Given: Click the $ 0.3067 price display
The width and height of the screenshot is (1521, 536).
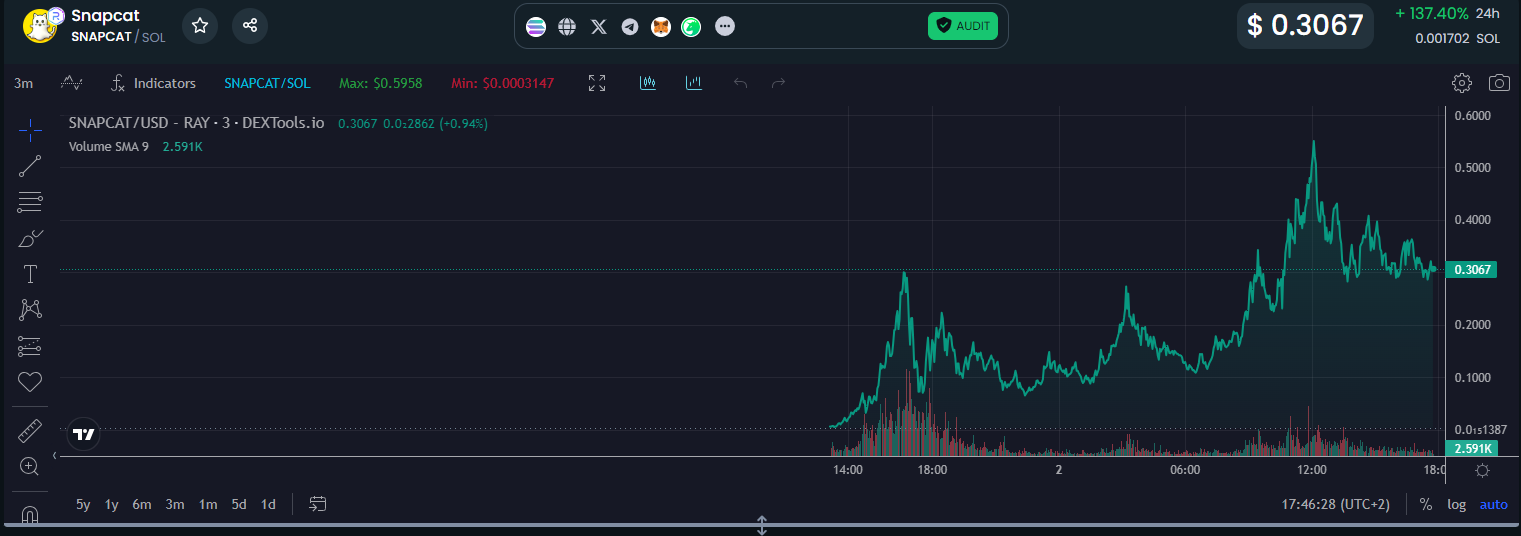Looking at the screenshot, I should tap(1305, 25).
